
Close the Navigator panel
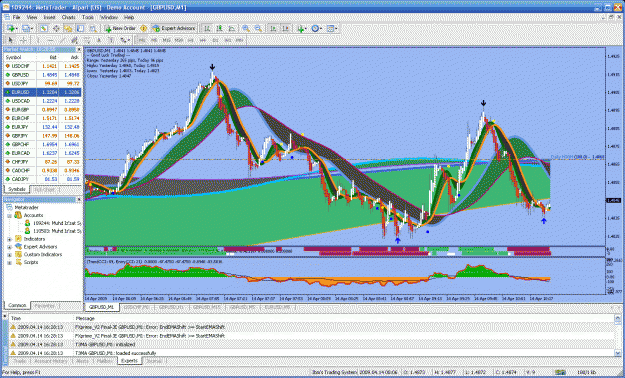click(x=79, y=199)
